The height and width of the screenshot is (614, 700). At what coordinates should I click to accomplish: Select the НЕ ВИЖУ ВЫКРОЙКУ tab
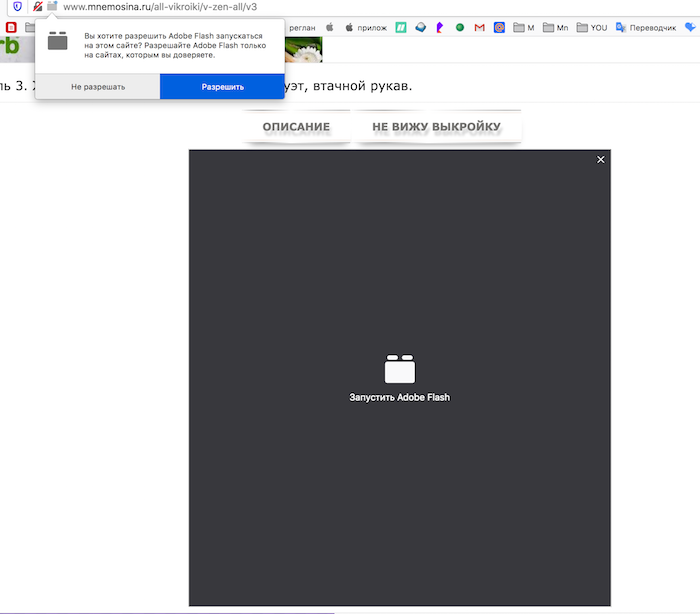tap(436, 127)
